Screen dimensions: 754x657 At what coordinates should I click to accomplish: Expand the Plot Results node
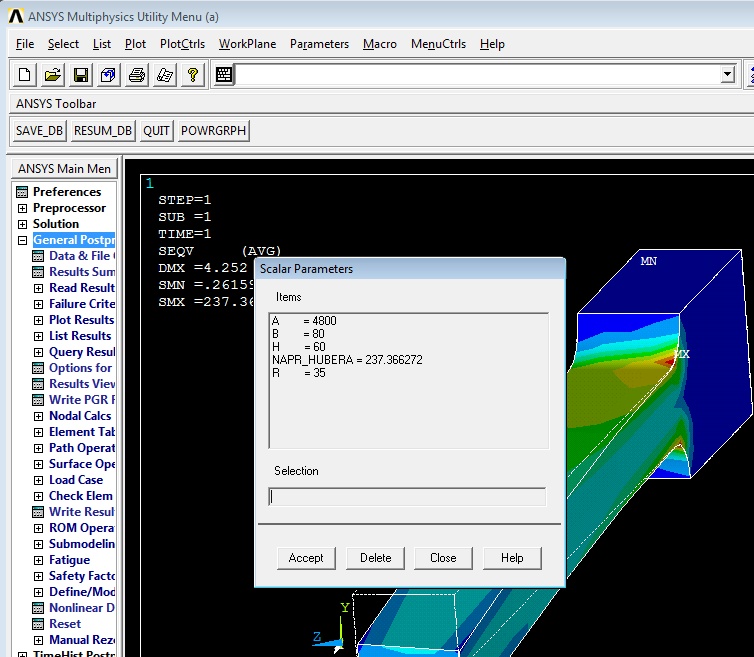38,320
